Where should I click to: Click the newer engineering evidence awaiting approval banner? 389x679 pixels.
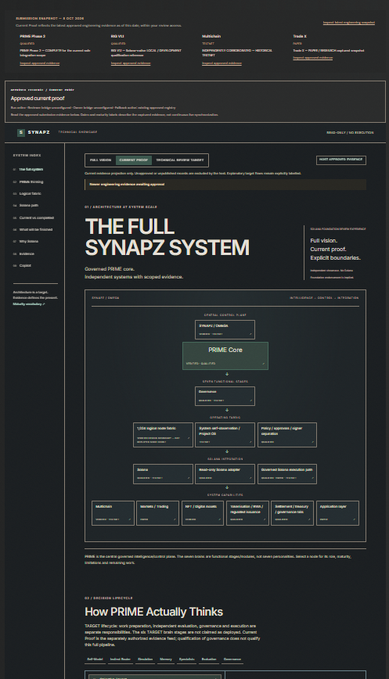(x=225, y=184)
